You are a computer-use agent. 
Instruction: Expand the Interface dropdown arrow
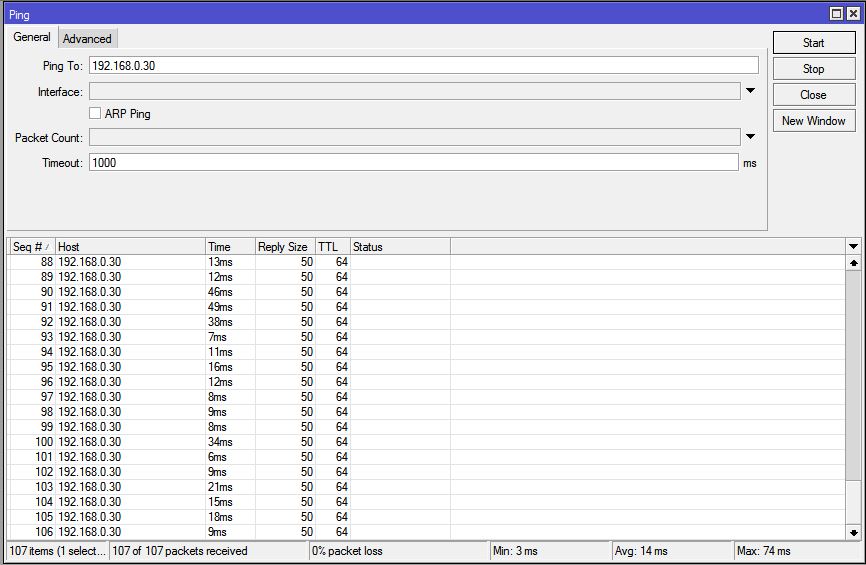[750, 91]
